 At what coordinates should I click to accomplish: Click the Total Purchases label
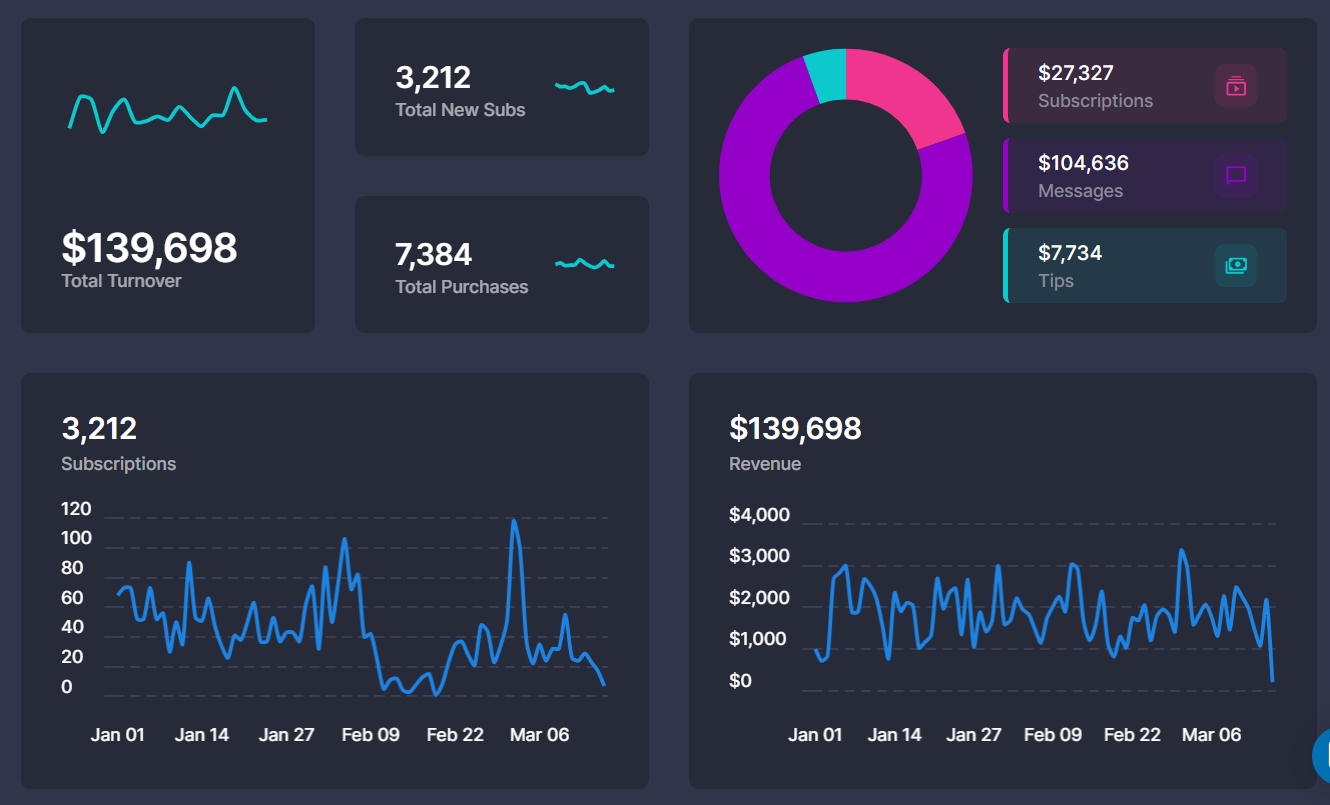click(x=461, y=287)
